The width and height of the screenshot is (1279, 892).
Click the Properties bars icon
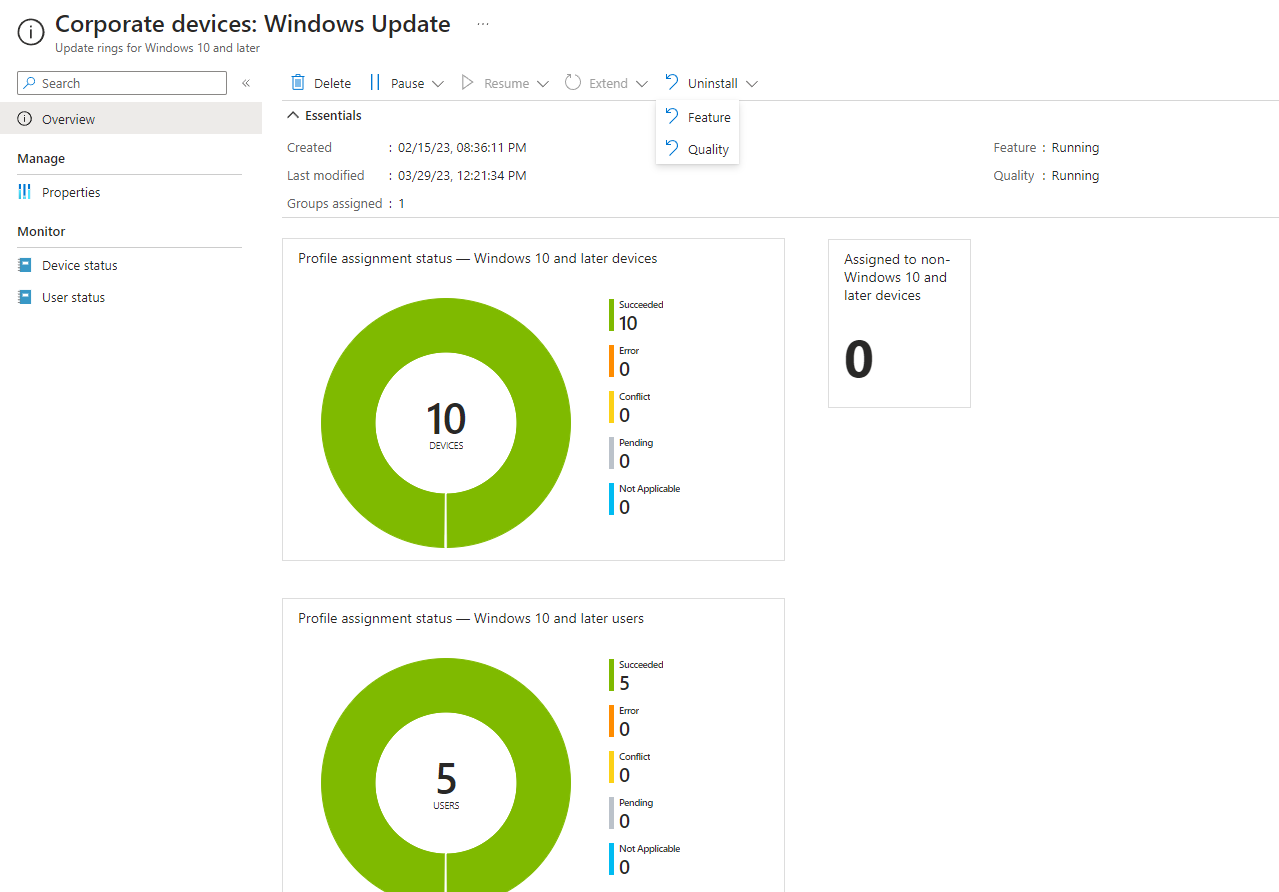pyautogui.click(x=25, y=192)
